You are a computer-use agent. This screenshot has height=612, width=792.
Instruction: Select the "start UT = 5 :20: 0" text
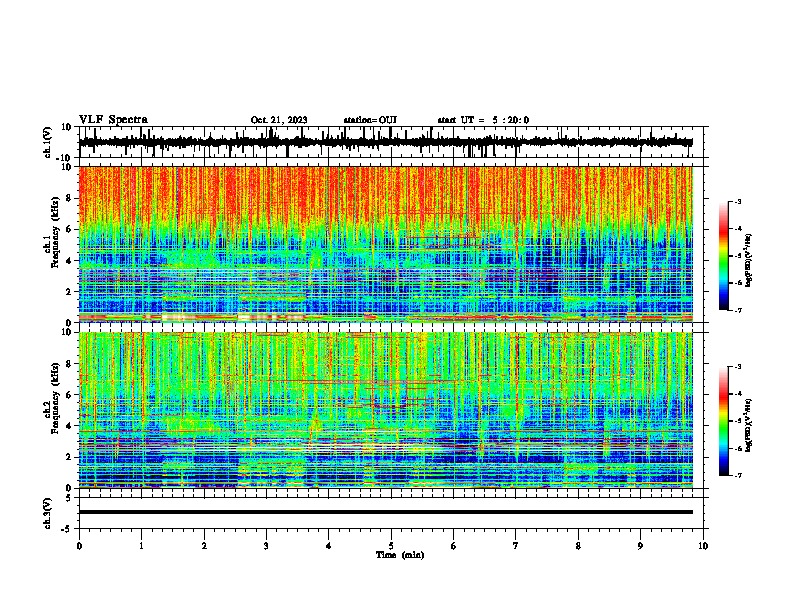(x=483, y=120)
